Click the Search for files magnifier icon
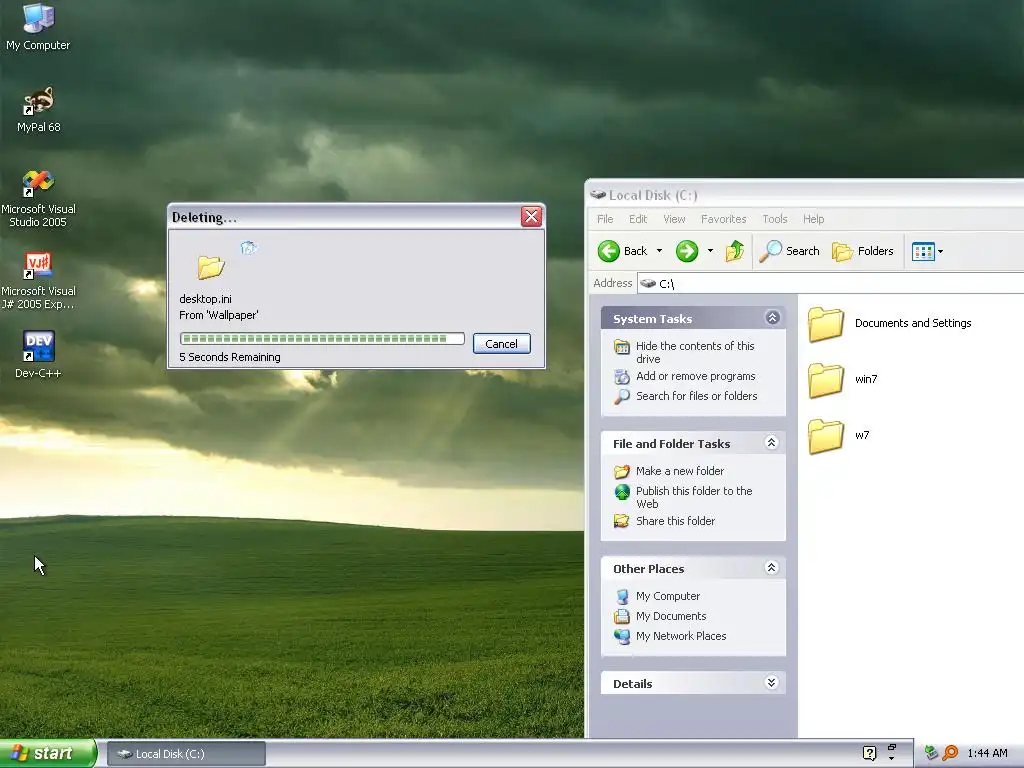The image size is (1024, 768). [x=622, y=396]
